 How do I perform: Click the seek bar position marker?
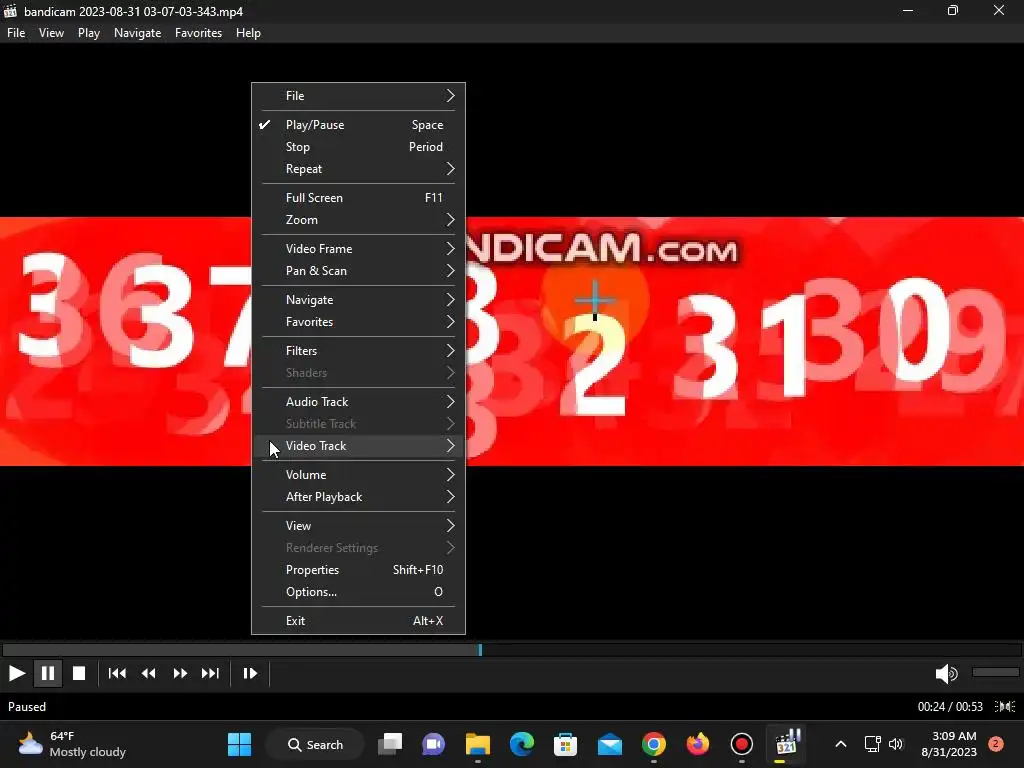pos(480,650)
